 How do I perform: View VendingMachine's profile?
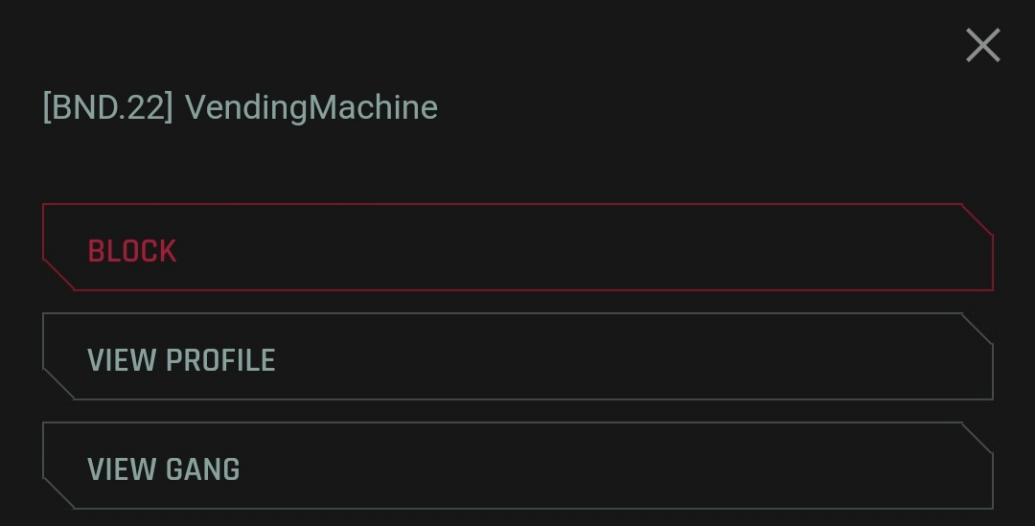click(x=517, y=357)
